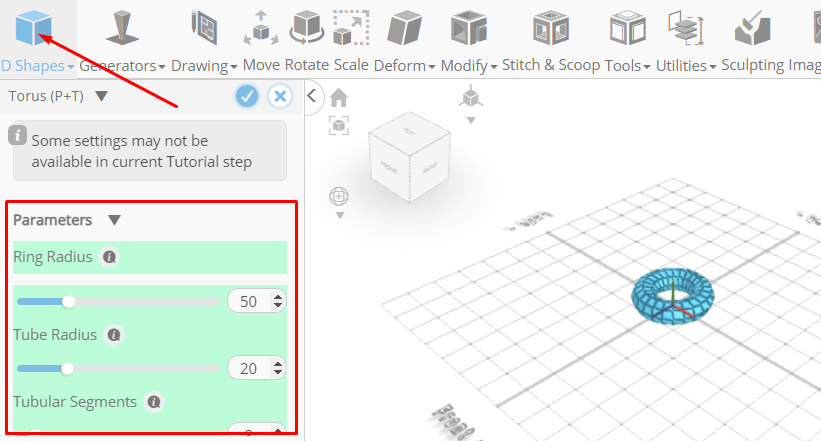Screen dimensions: 821x441
Task: Click the Sculpting tool icon
Action: click(752, 28)
